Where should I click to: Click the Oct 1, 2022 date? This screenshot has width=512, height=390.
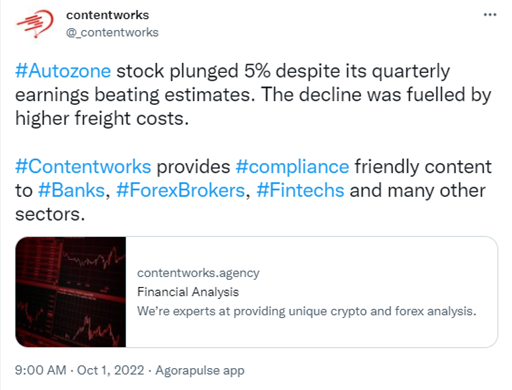click(x=110, y=370)
